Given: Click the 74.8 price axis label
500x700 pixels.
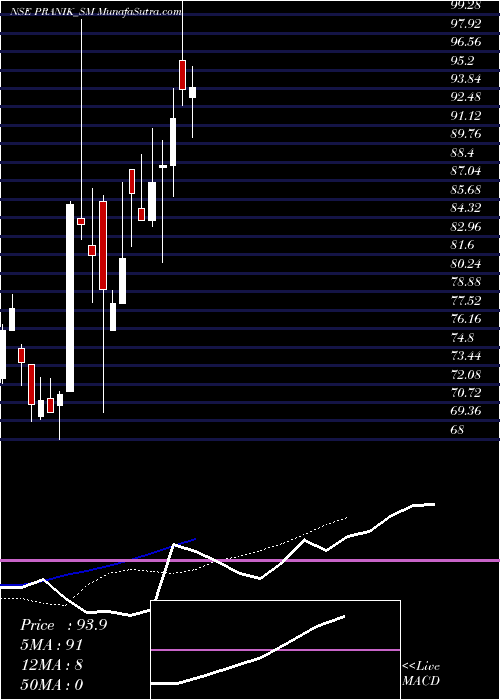Looking at the screenshot, I should coord(462,338).
